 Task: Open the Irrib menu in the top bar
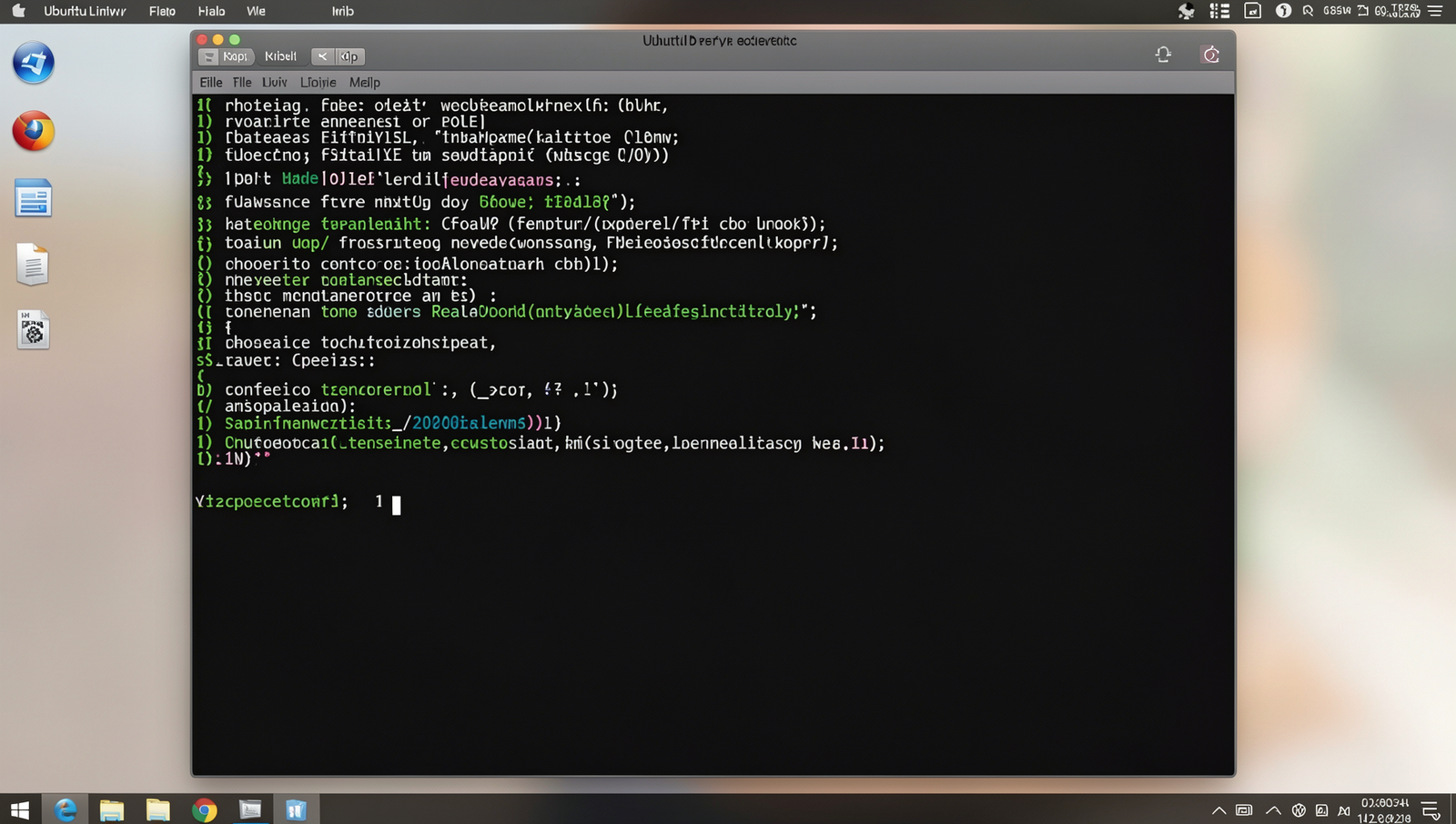point(343,11)
